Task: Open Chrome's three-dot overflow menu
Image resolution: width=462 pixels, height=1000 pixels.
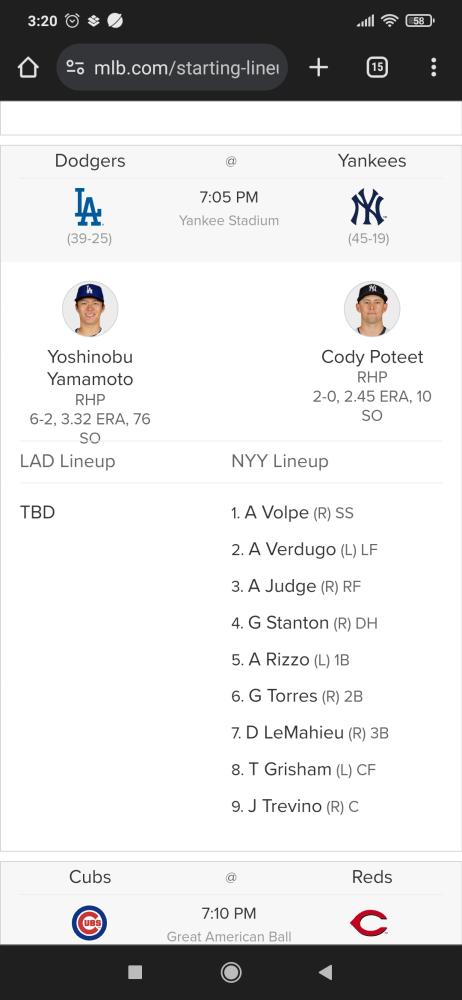Action: click(x=433, y=67)
